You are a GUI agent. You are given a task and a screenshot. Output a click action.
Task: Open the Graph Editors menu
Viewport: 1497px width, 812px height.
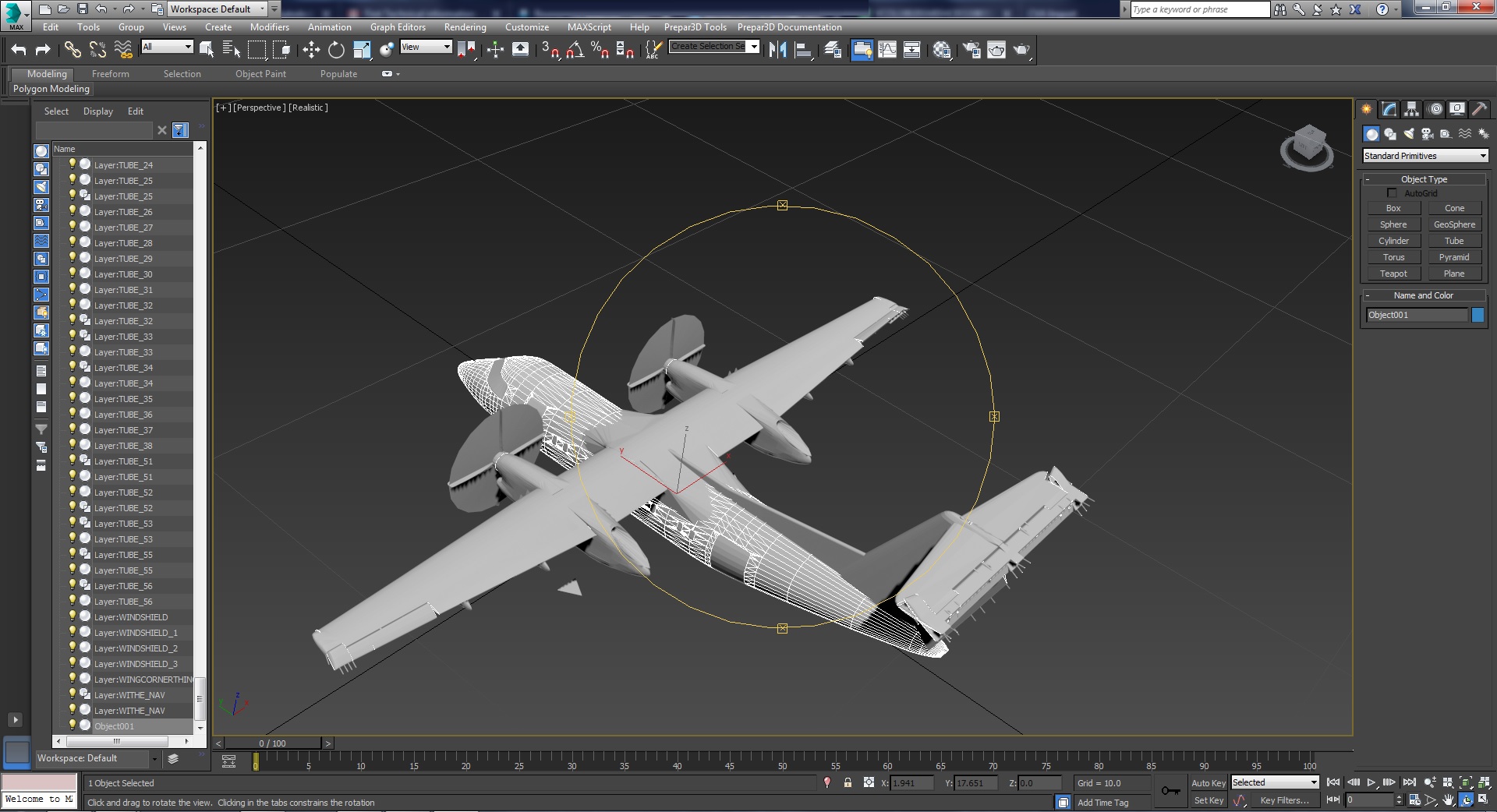(x=398, y=27)
